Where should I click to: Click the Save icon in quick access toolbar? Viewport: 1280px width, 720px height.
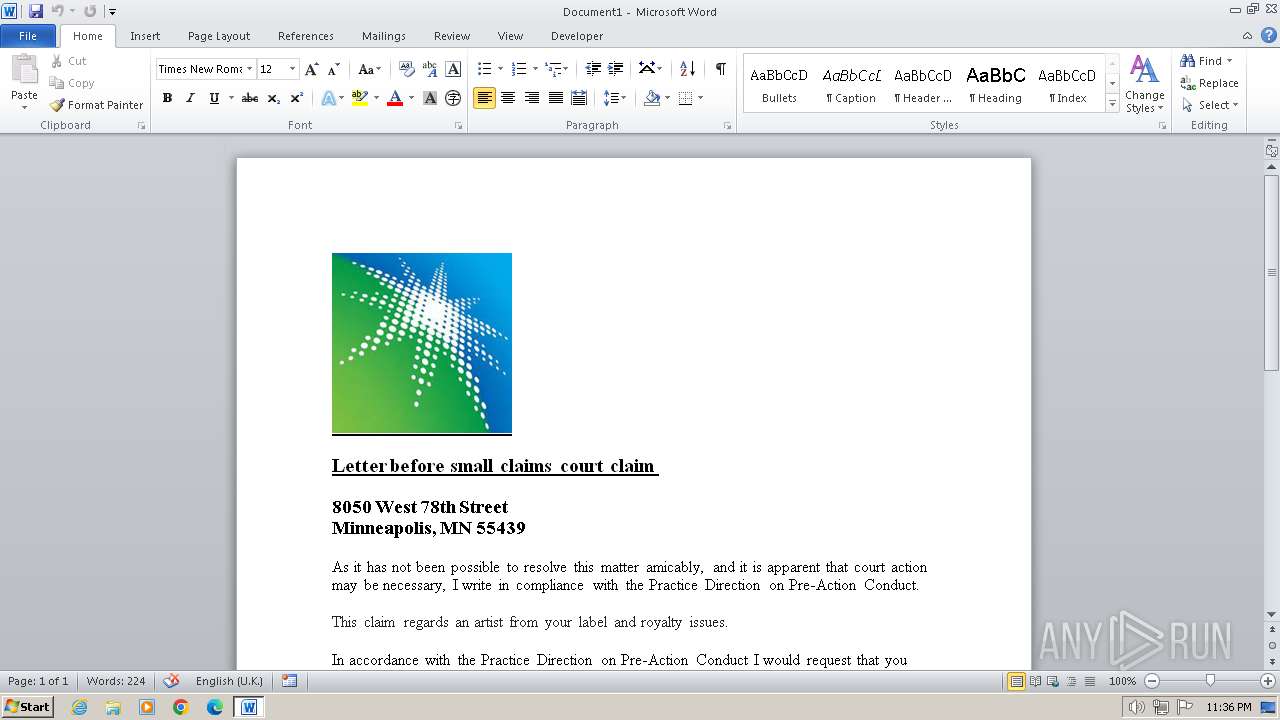pos(36,11)
